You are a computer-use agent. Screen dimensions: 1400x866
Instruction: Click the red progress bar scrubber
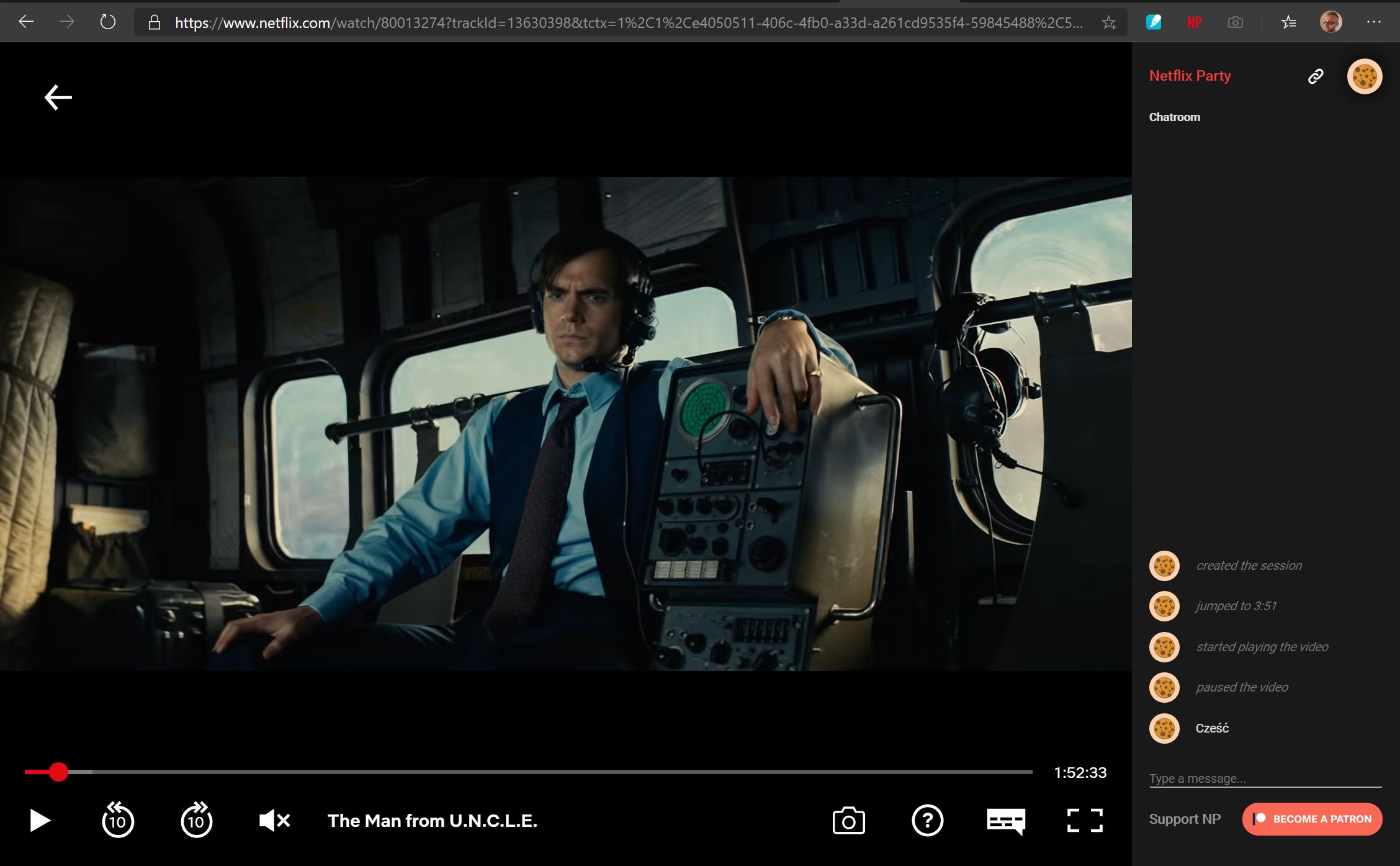point(58,772)
